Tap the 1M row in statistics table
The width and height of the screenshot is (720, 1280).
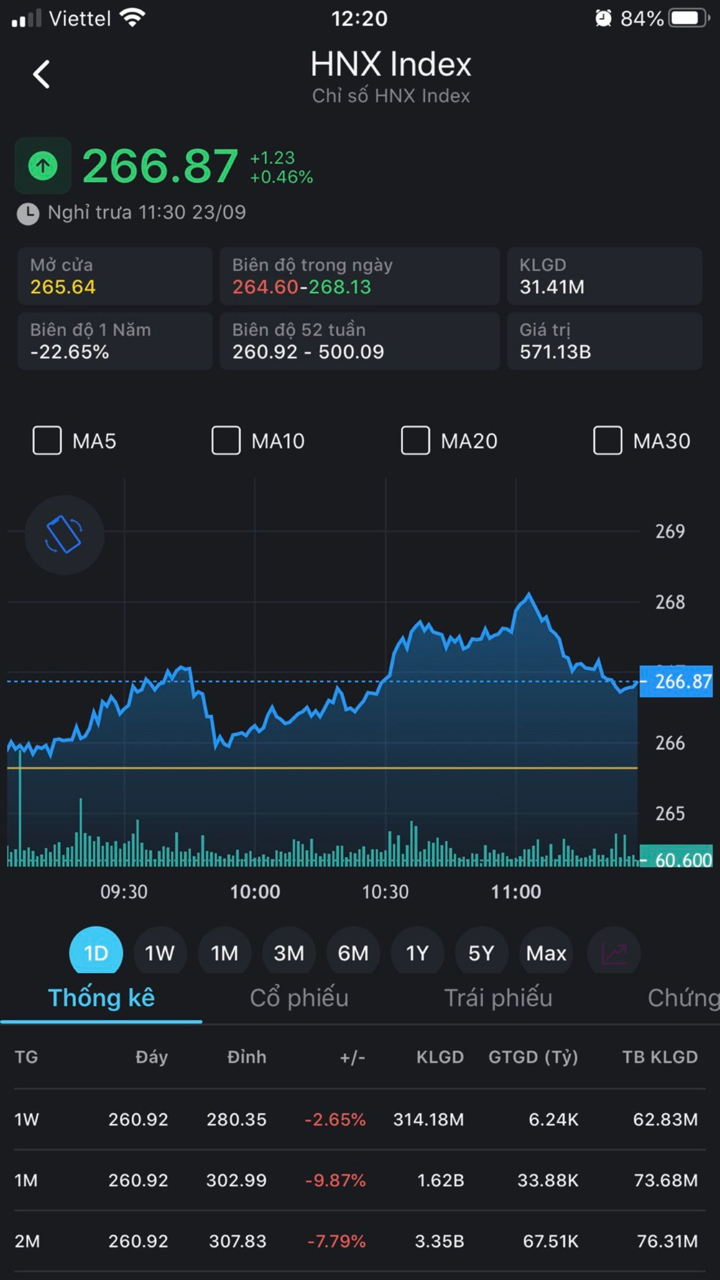coord(360,1180)
